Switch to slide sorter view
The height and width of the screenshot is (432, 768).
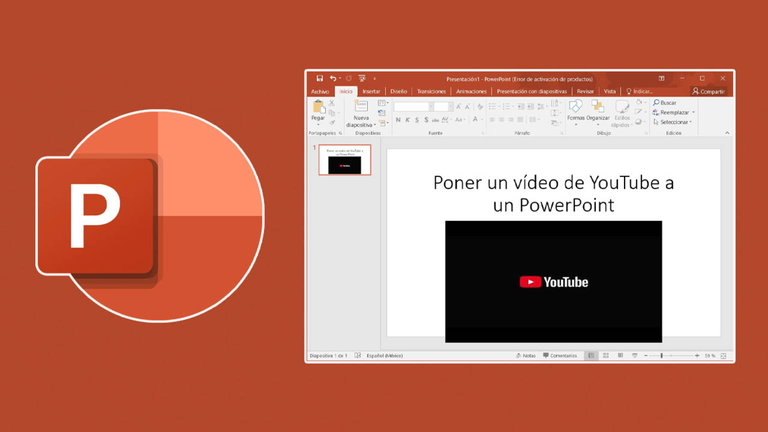(x=605, y=355)
